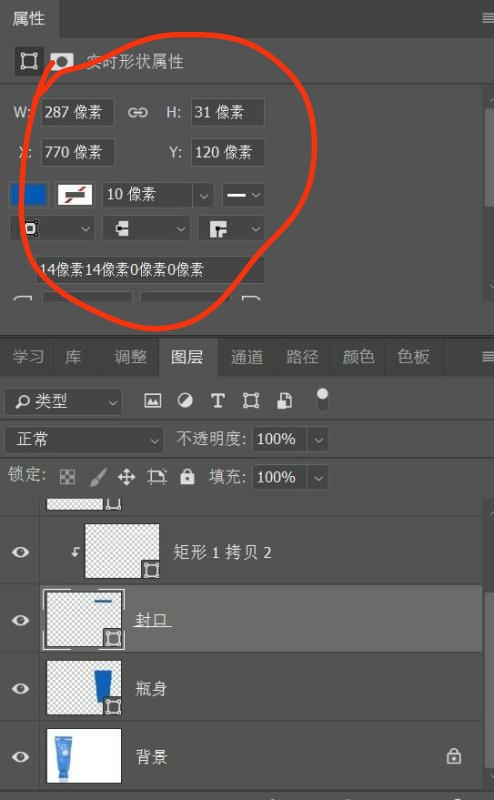Open the blend mode 正常 dropdown

84,439
